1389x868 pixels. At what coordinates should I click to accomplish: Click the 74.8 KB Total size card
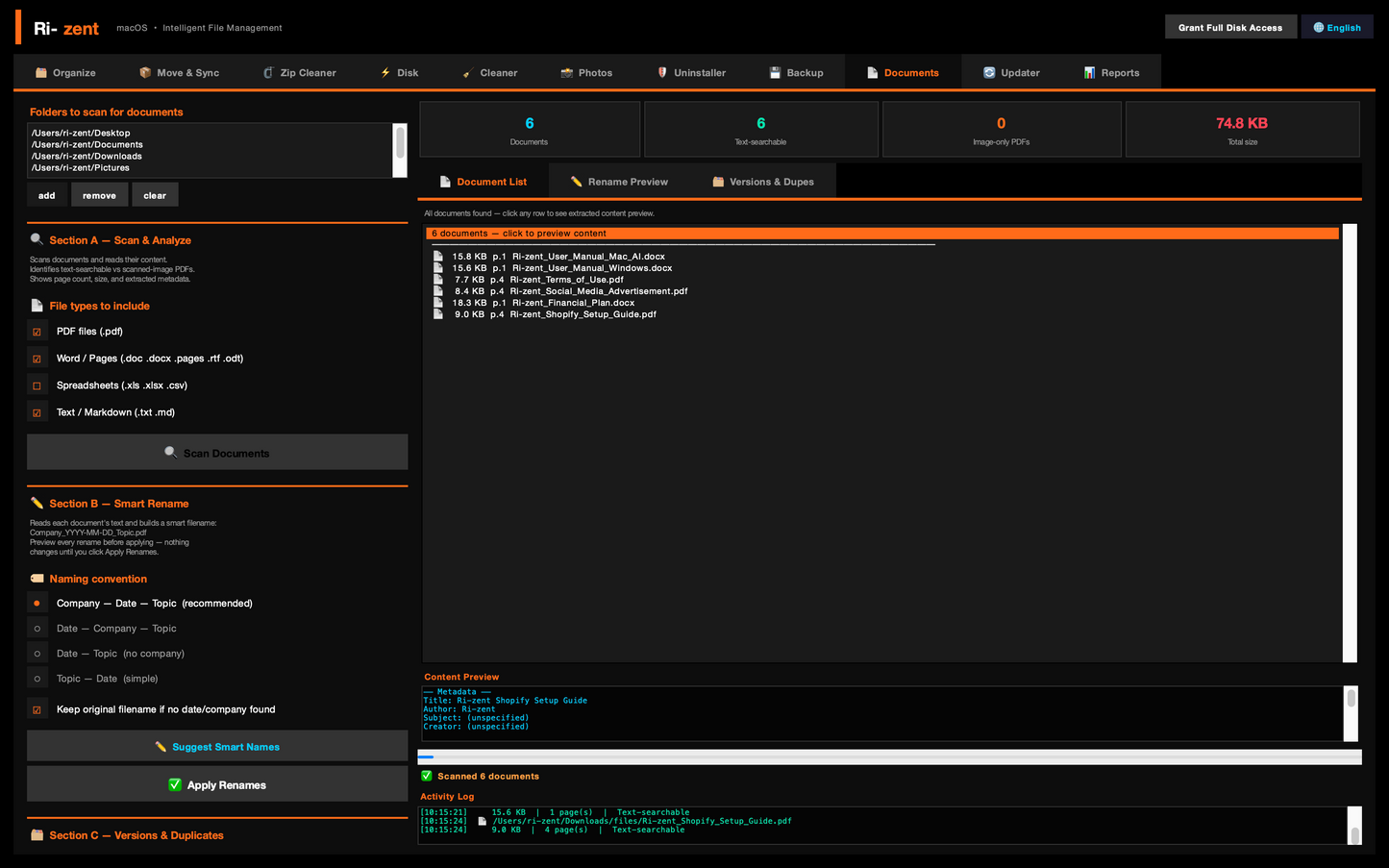(x=1242, y=129)
